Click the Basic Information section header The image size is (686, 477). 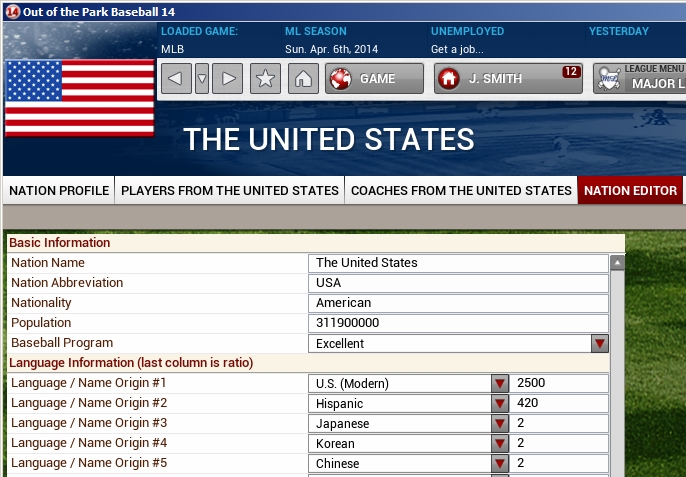pyautogui.click(x=316, y=243)
